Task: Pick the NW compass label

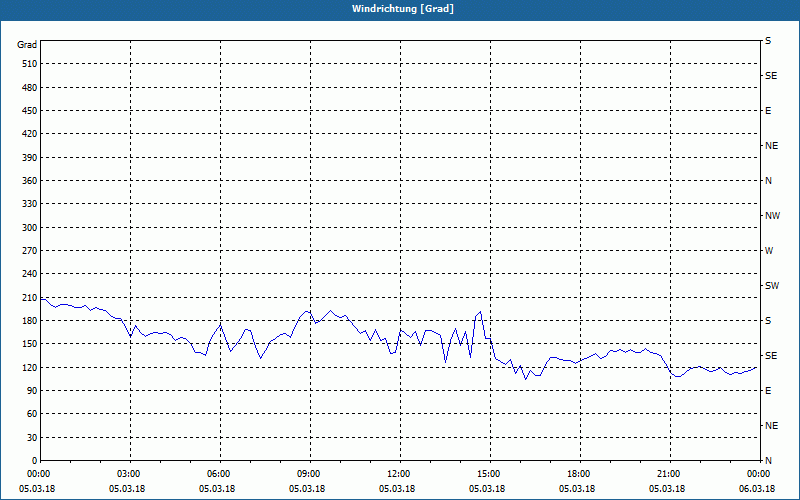Action: 772,216
